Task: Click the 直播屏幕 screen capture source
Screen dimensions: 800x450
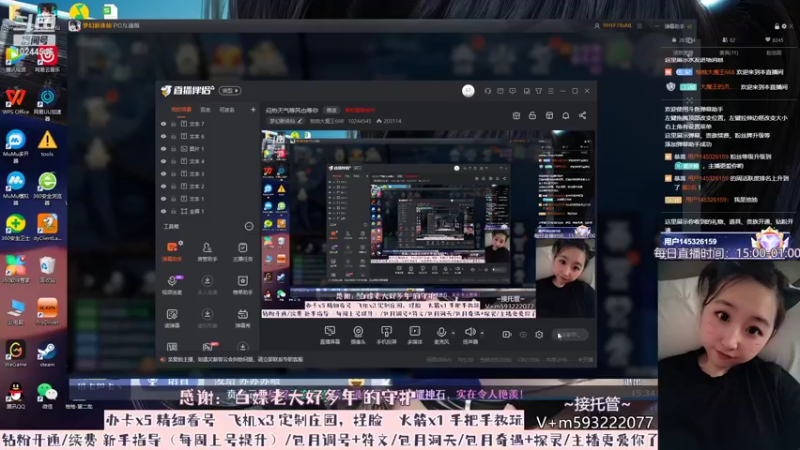Action: click(x=330, y=335)
